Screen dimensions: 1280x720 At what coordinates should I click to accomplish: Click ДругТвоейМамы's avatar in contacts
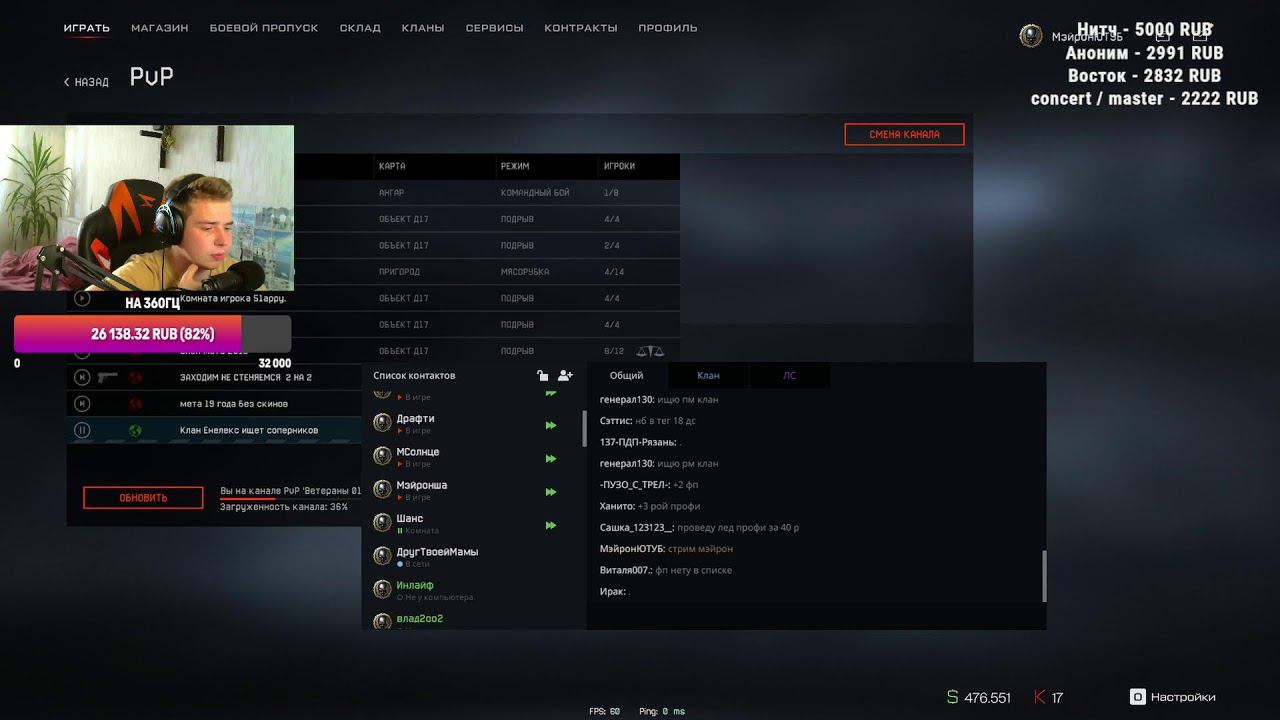pyautogui.click(x=382, y=556)
